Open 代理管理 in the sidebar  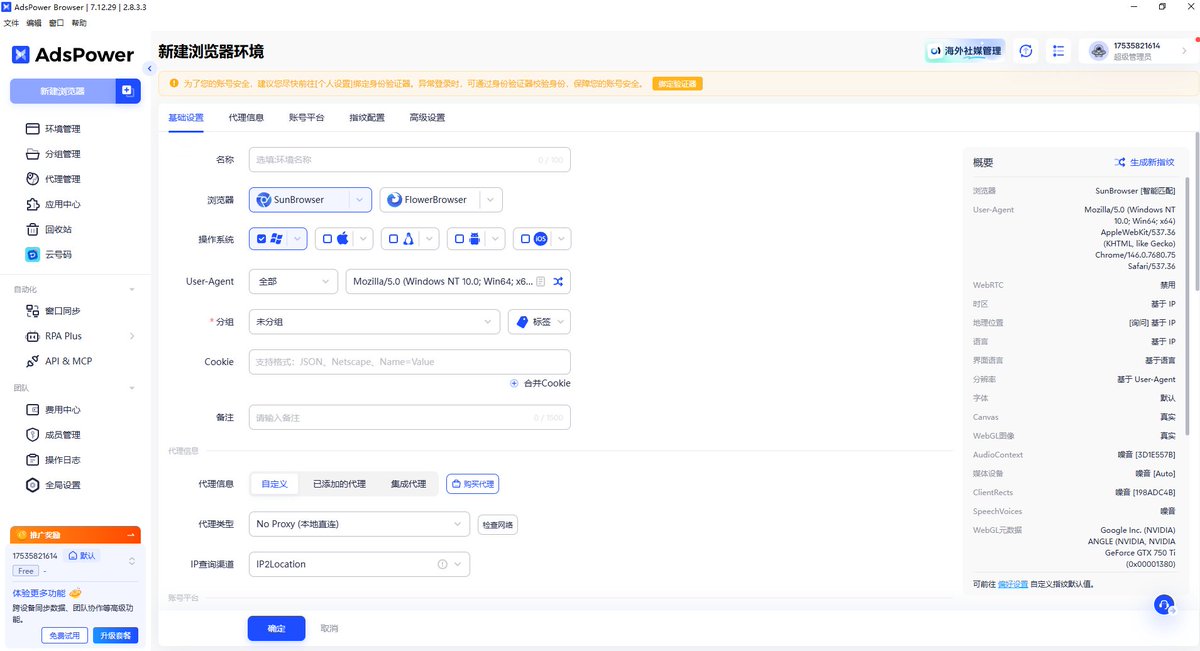coord(63,179)
